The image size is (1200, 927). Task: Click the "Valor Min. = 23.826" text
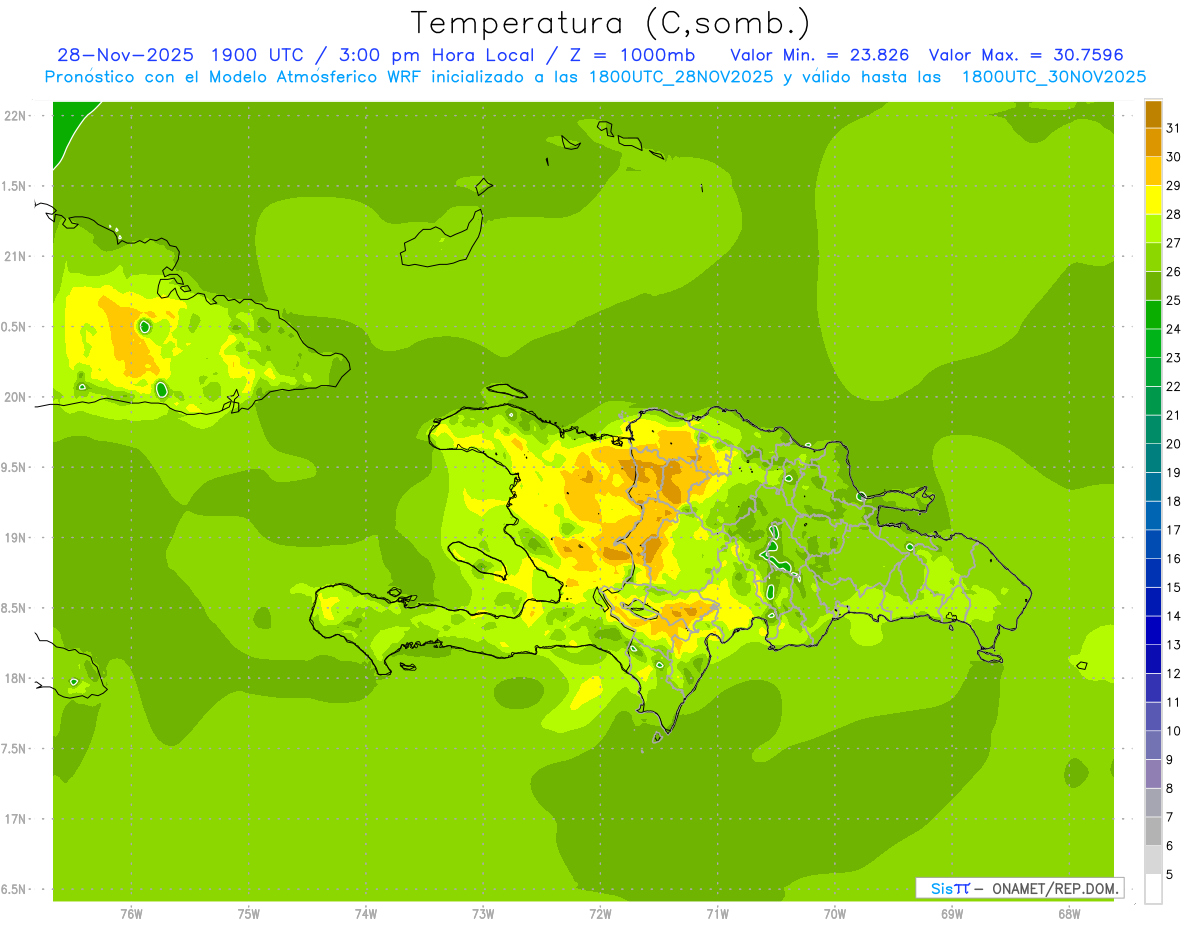(820, 54)
